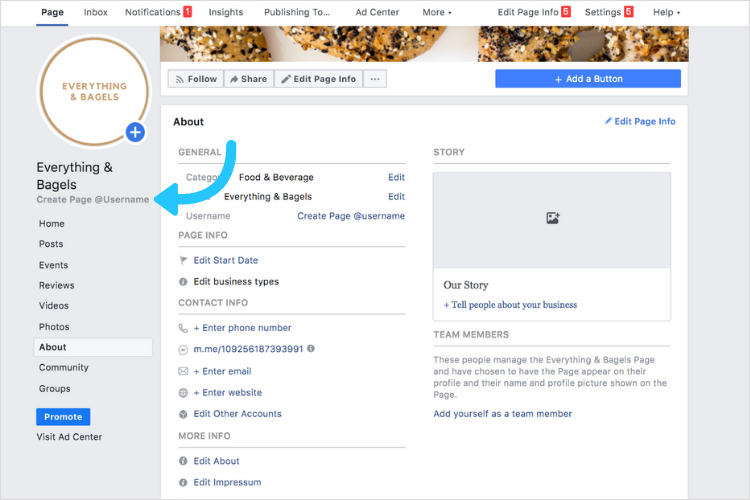Open Reviews in the left sidebar
Screen dimensions: 750x500
(56, 286)
